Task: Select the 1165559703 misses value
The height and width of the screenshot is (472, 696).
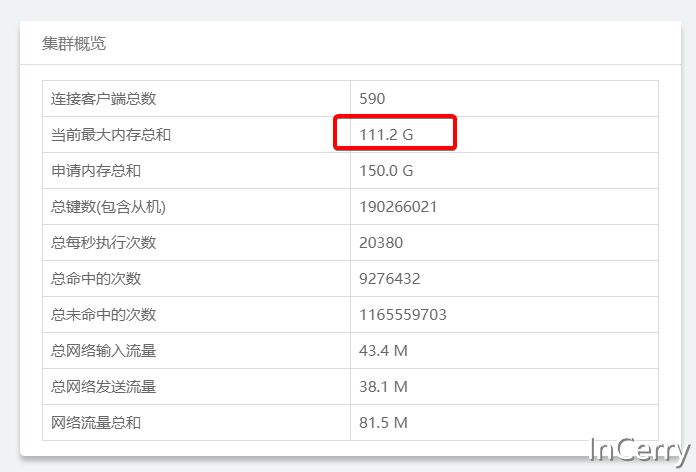Action: (402, 315)
